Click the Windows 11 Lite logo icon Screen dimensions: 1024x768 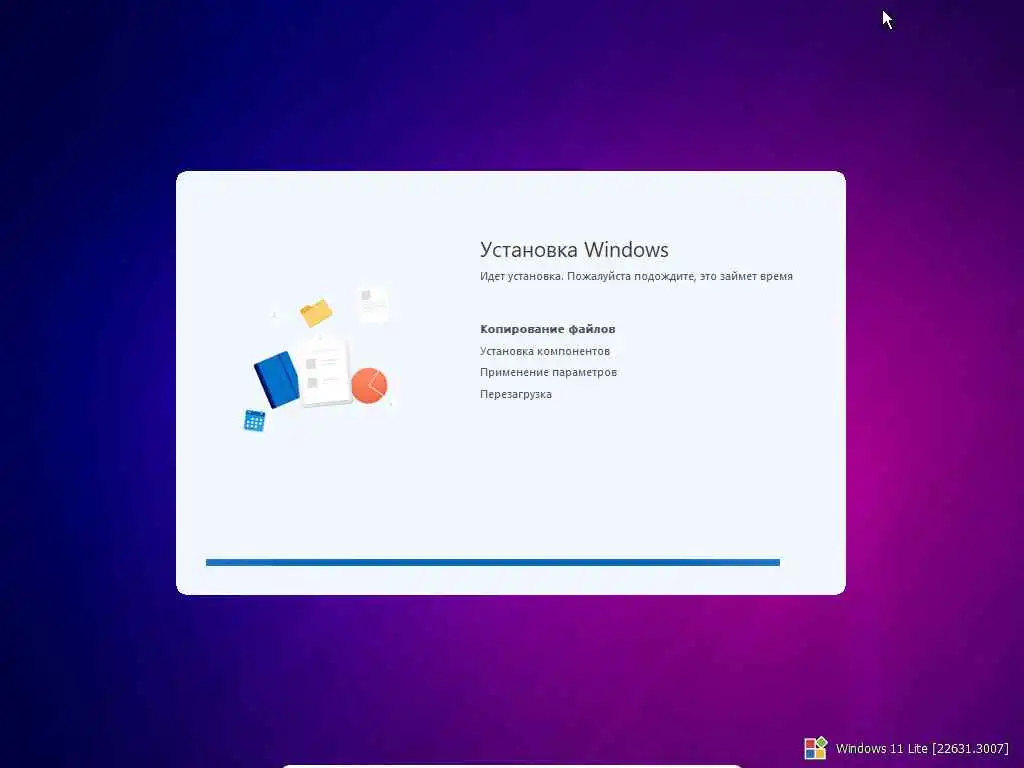(815, 748)
